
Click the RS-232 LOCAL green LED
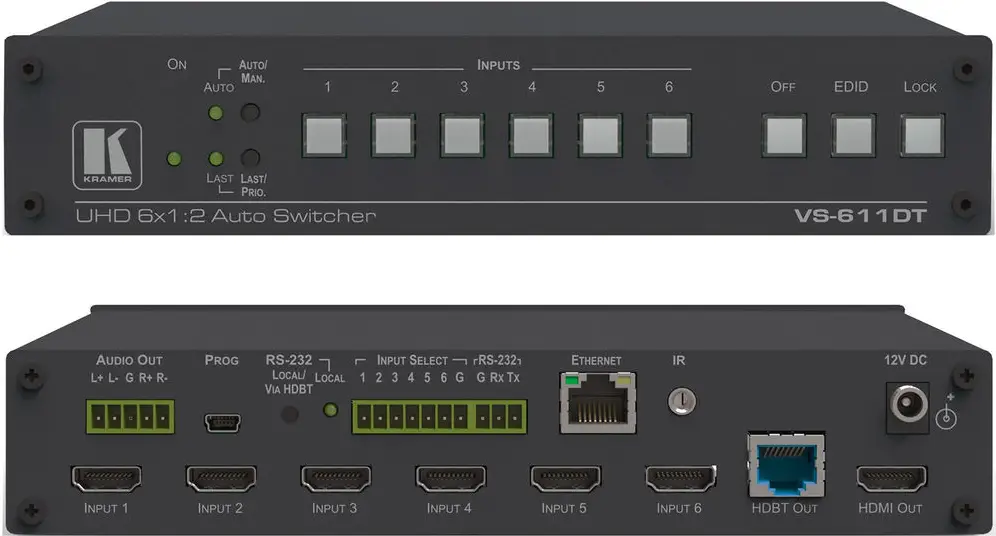tap(330, 410)
